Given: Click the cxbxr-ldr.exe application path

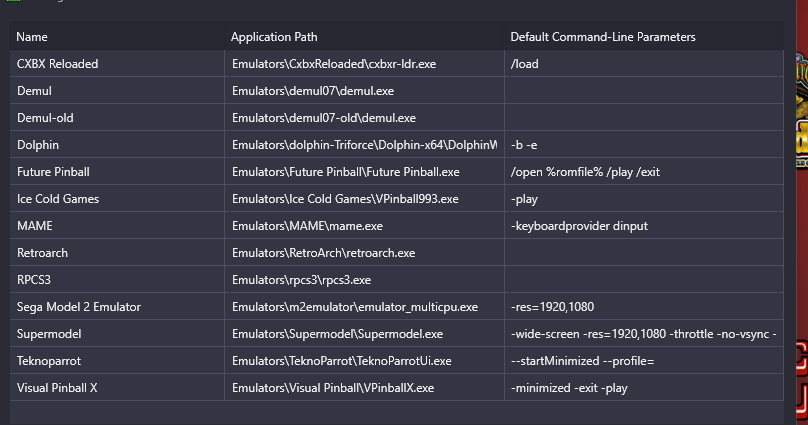Looking at the screenshot, I should (x=334, y=64).
